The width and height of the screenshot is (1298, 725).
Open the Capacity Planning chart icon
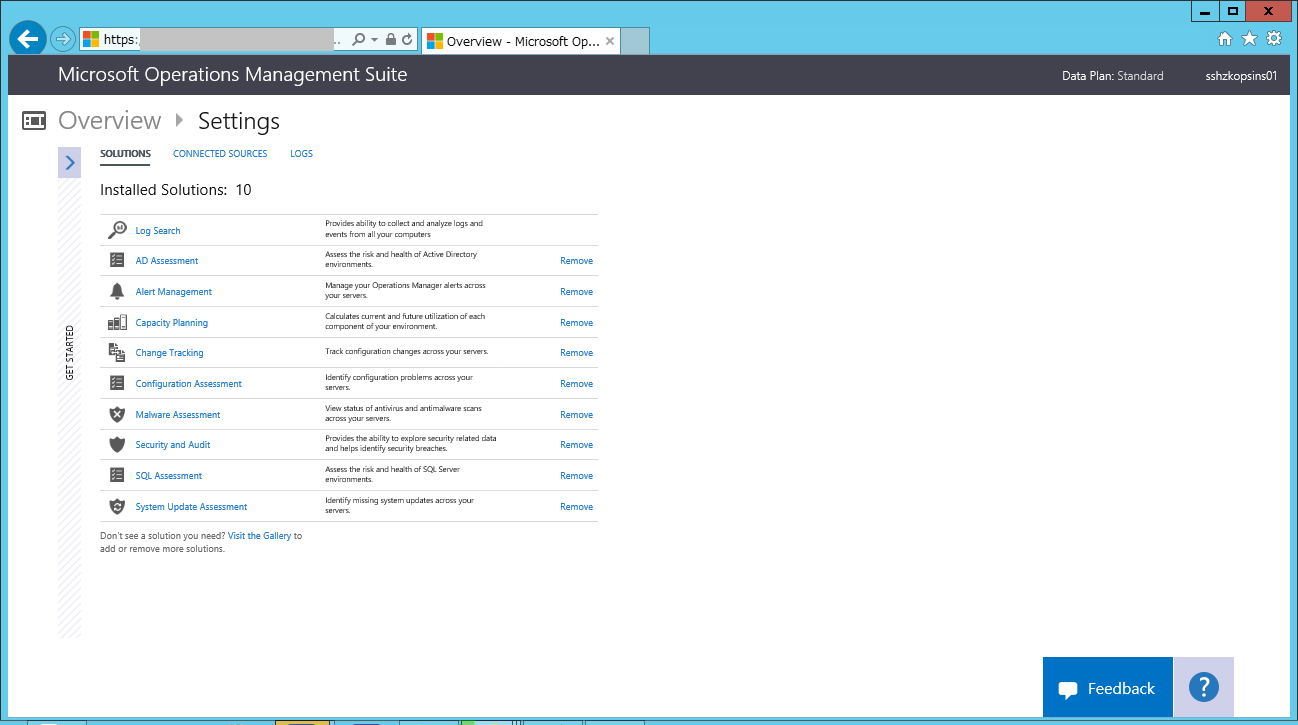(117, 322)
